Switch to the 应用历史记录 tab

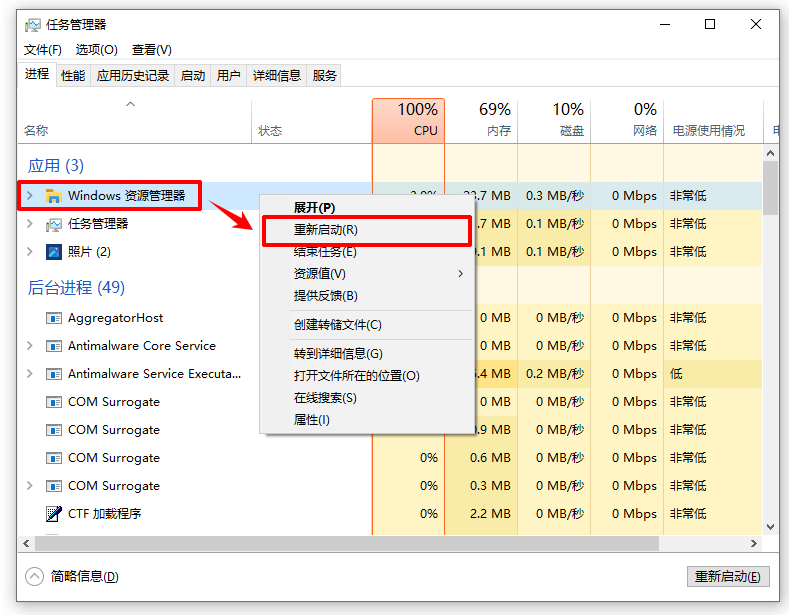(x=133, y=75)
